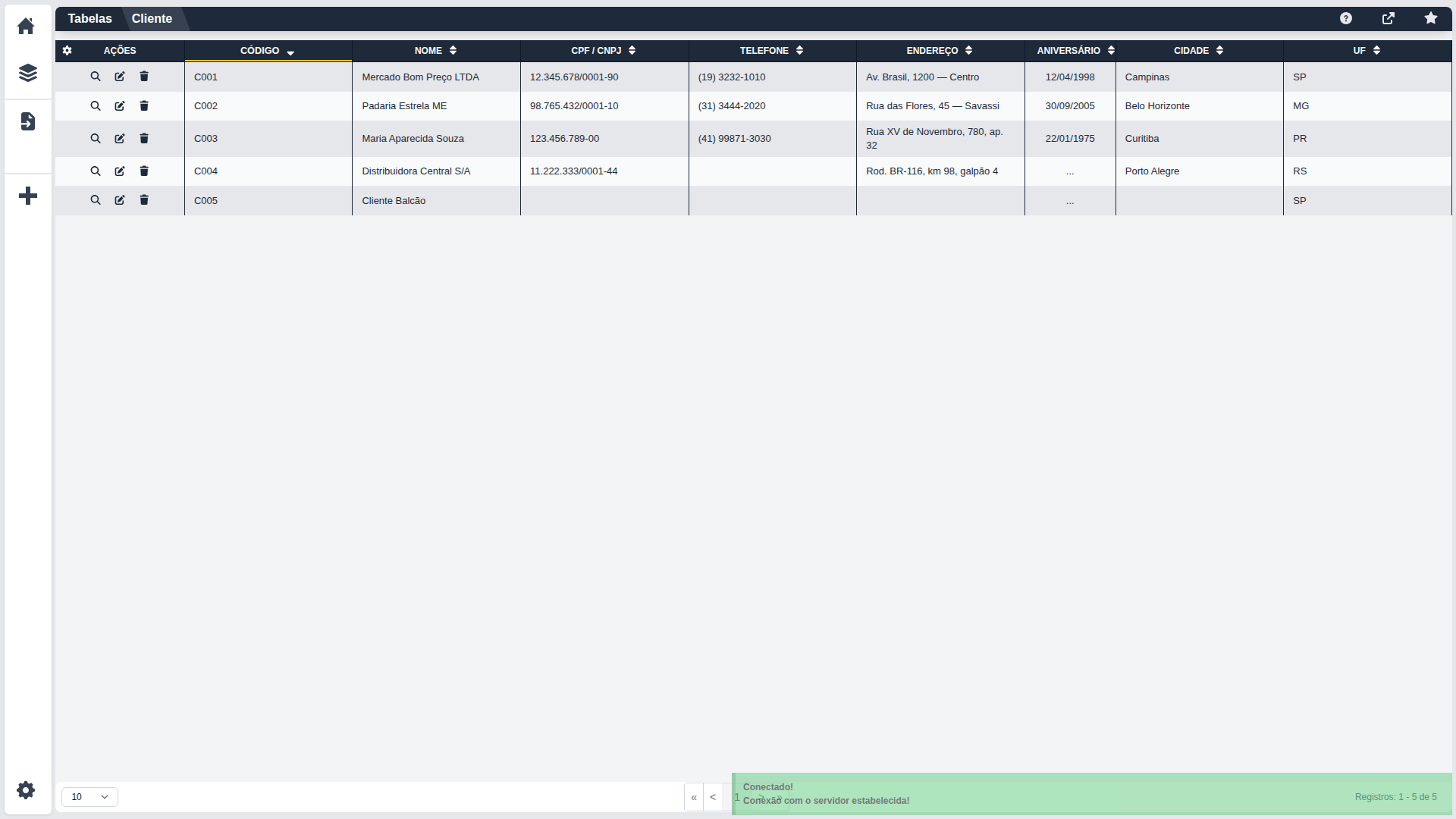
Task: Edit record C005 with pencil icon
Action: point(120,200)
